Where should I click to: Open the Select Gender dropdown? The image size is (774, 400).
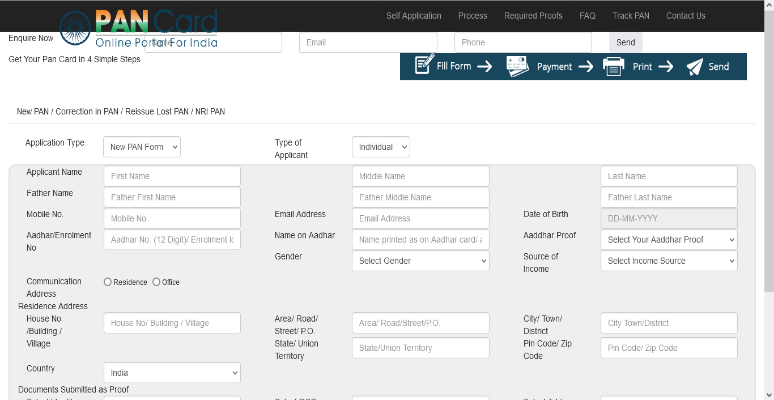[x=421, y=261]
